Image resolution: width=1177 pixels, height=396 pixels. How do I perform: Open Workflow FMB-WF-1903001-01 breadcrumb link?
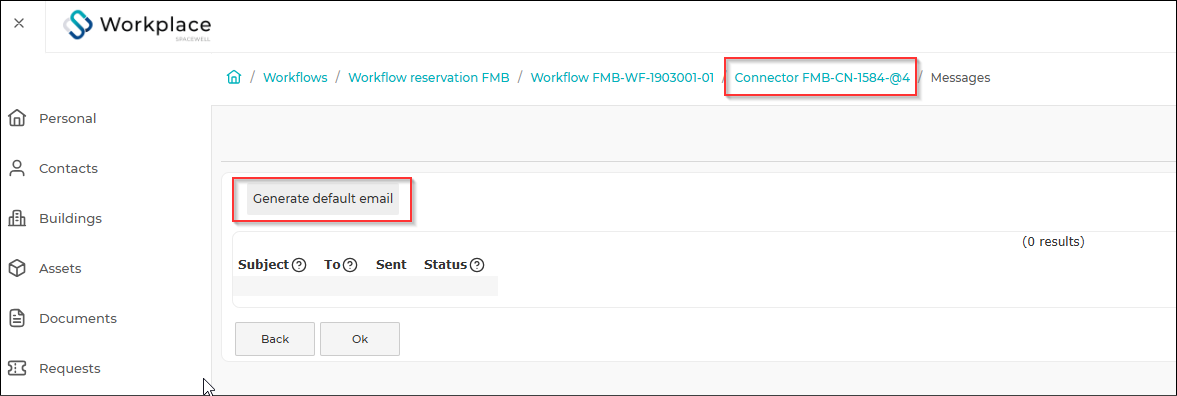(622, 77)
